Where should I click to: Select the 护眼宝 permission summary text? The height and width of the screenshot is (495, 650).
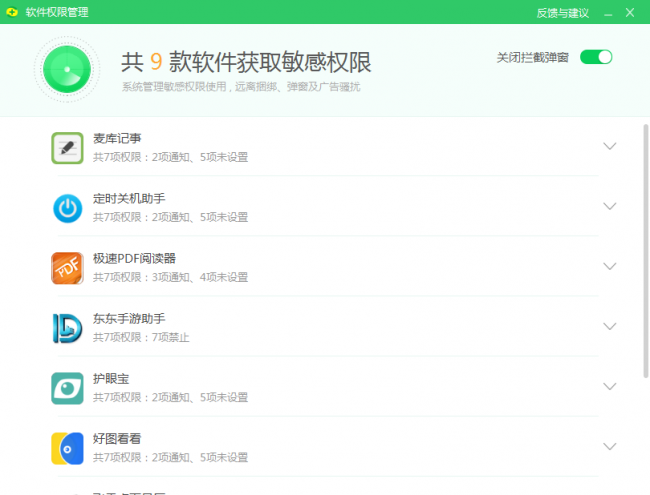tap(170, 397)
